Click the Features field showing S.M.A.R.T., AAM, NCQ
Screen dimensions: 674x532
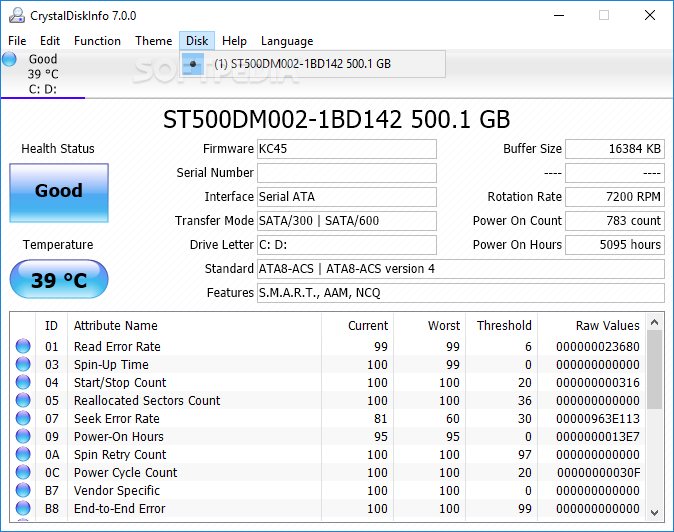coord(461,293)
